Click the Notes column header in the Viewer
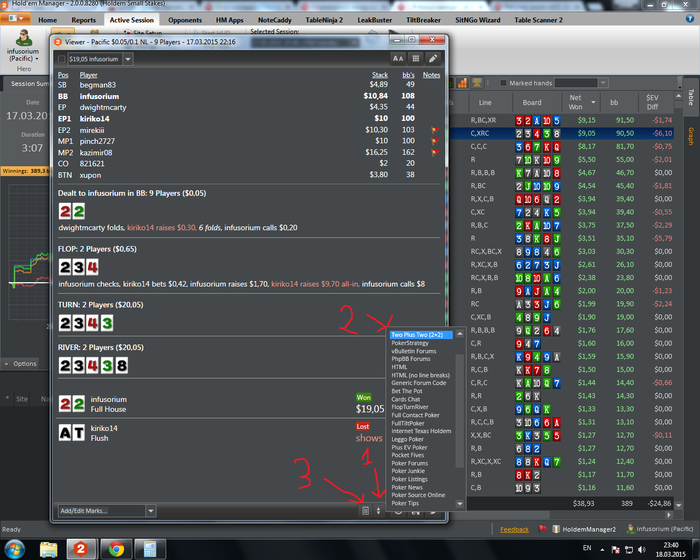Image resolution: width=700 pixels, height=560 pixels. pyautogui.click(x=431, y=75)
